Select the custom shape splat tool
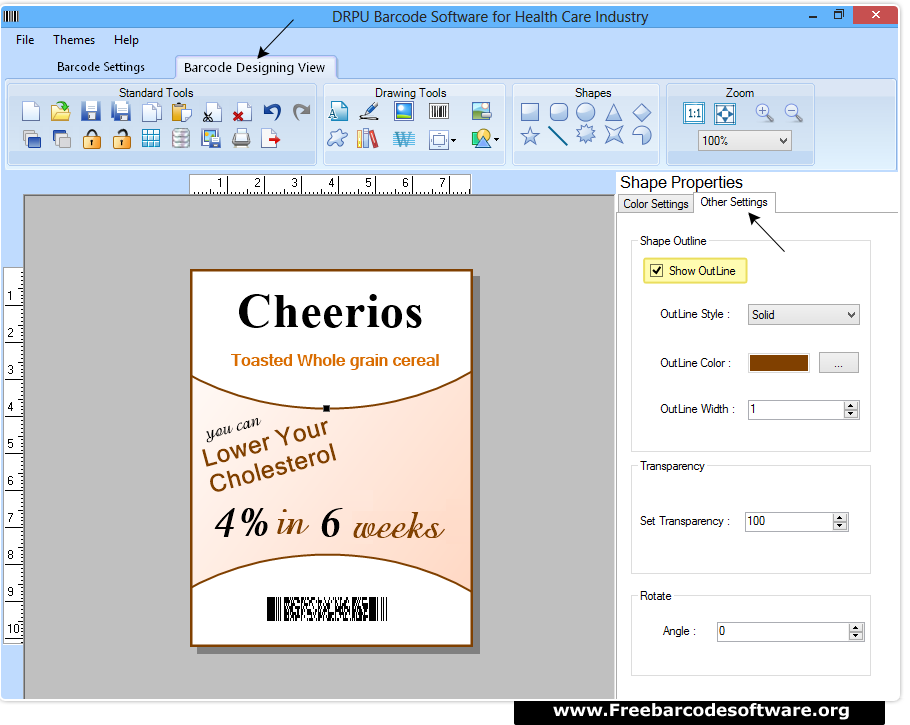 click(337, 139)
